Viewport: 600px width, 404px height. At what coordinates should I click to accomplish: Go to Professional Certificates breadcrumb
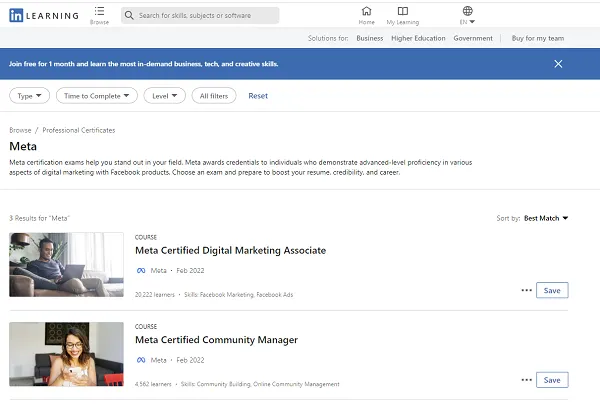coord(79,130)
